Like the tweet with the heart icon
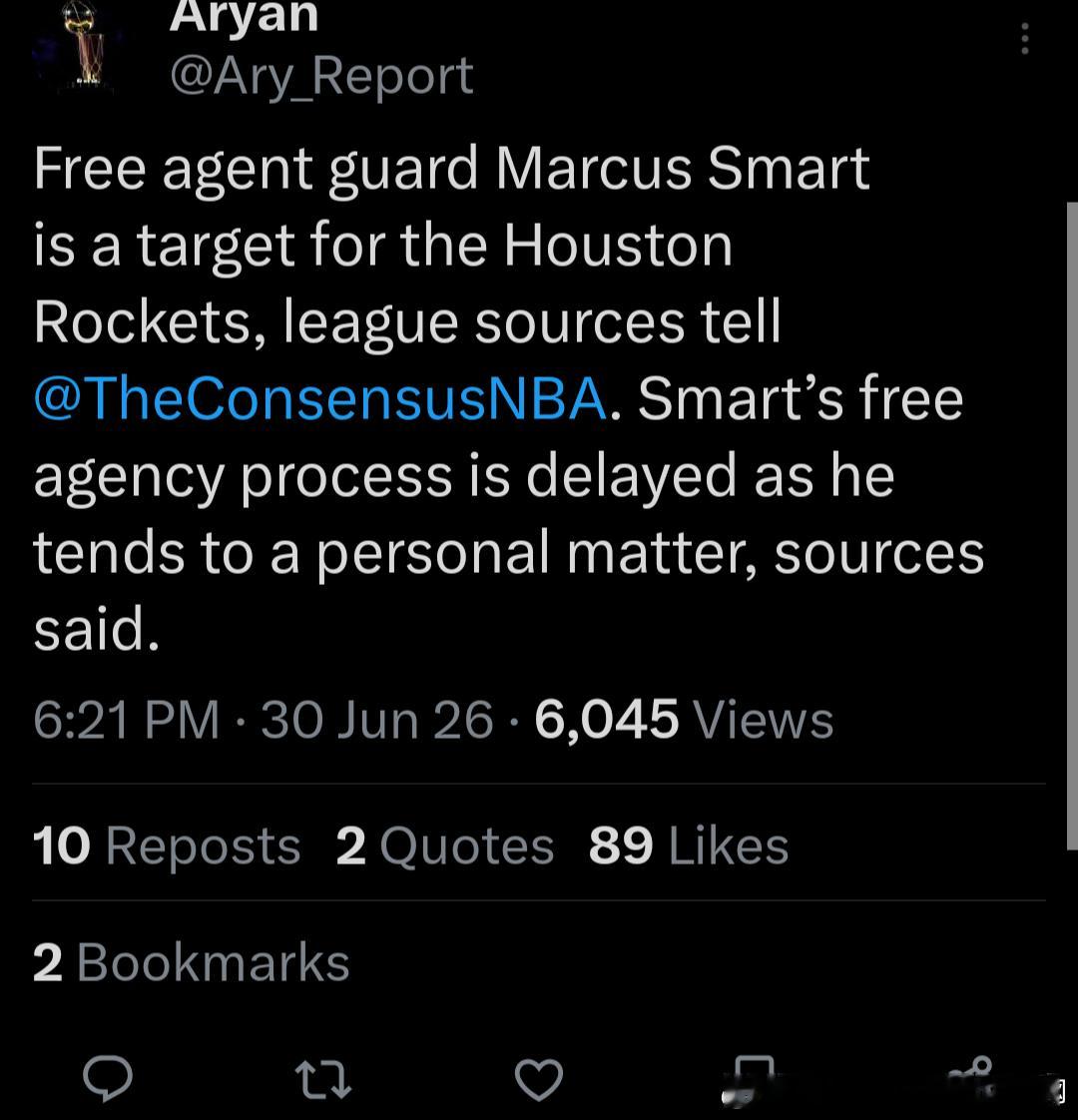The height and width of the screenshot is (1120, 1078). click(539, 1079)
